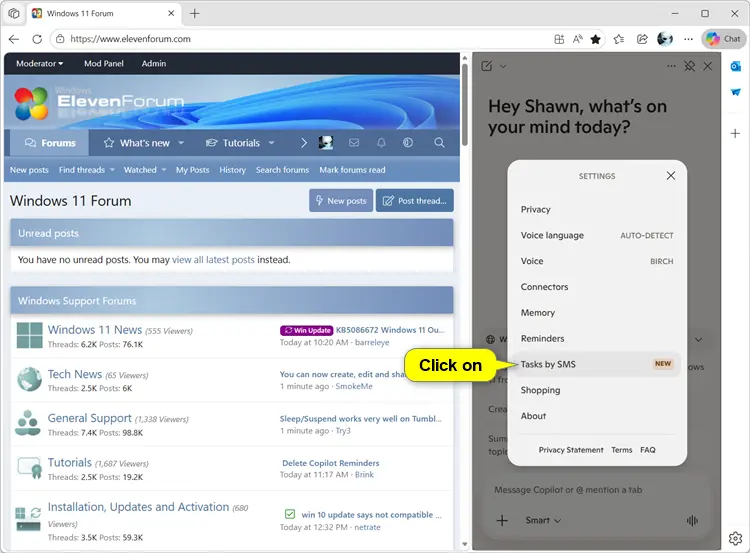Unpin the Copilot pane
Screen dimensions: 750x553
point(689,66)
